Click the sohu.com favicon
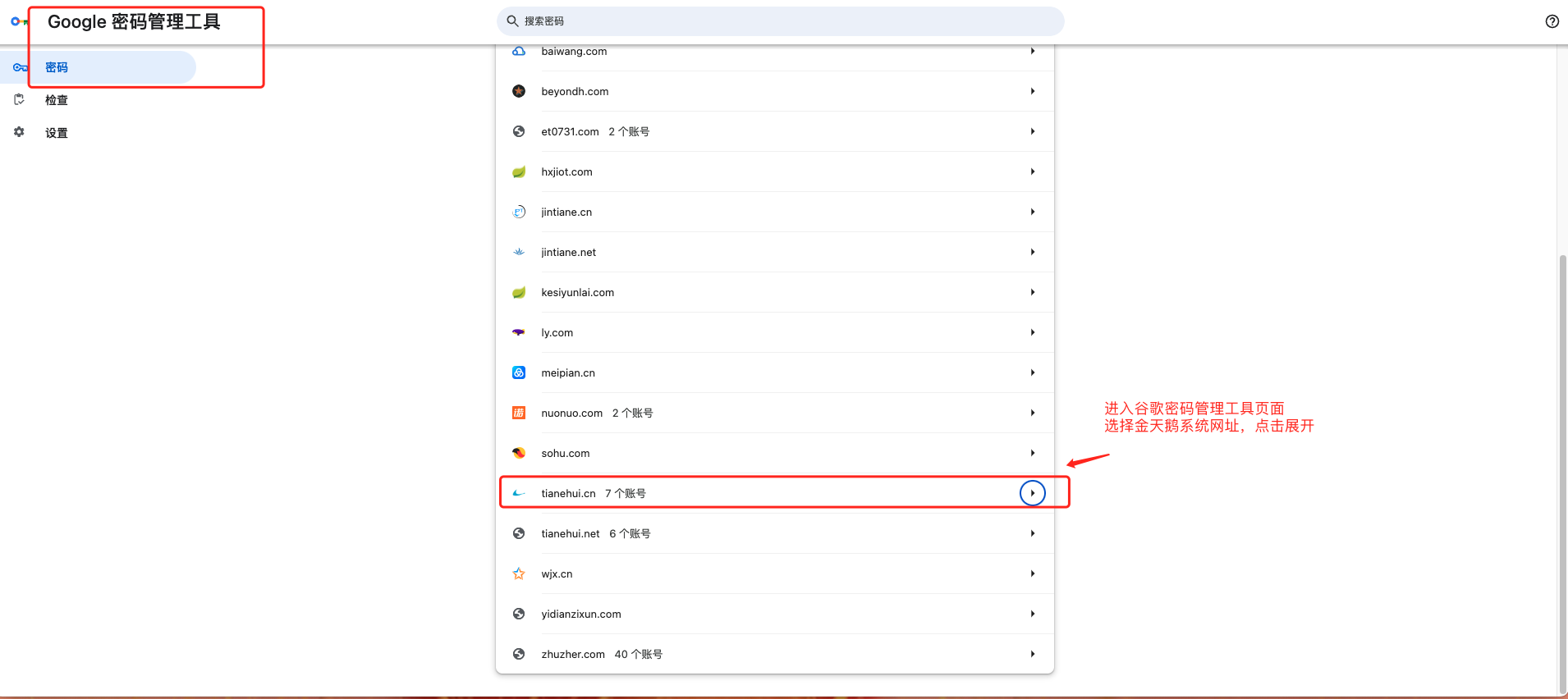 coord(519,453)
